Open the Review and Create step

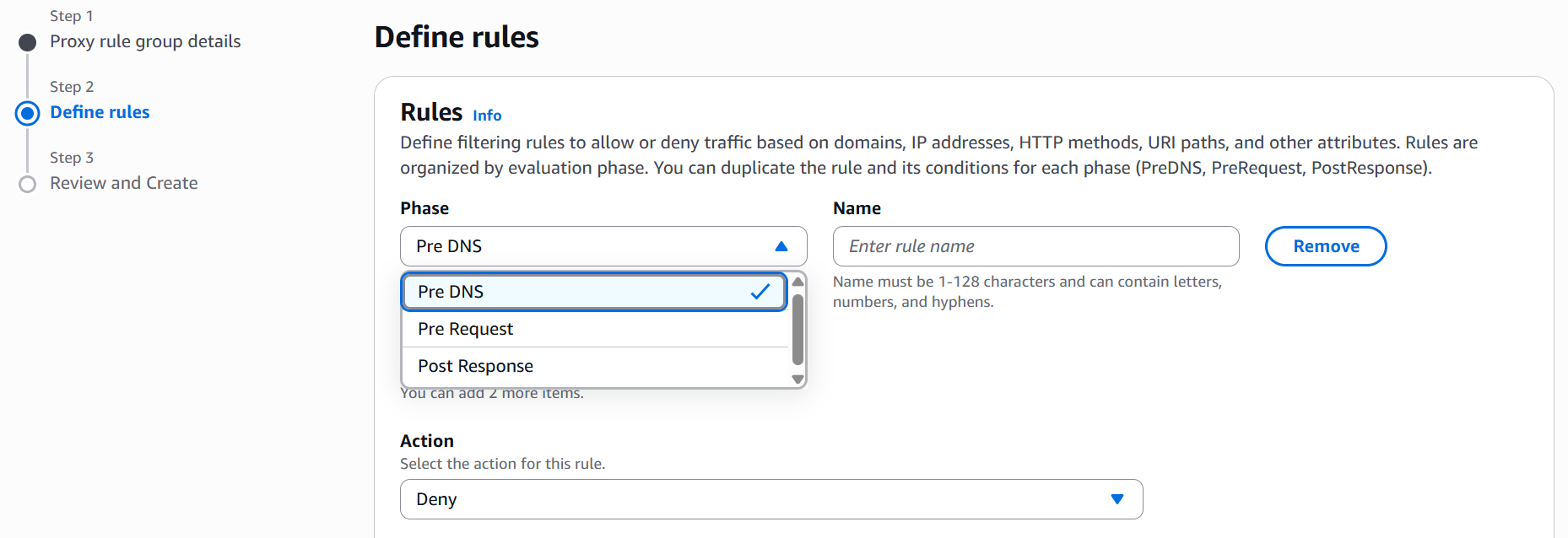[x=123, y=183]
